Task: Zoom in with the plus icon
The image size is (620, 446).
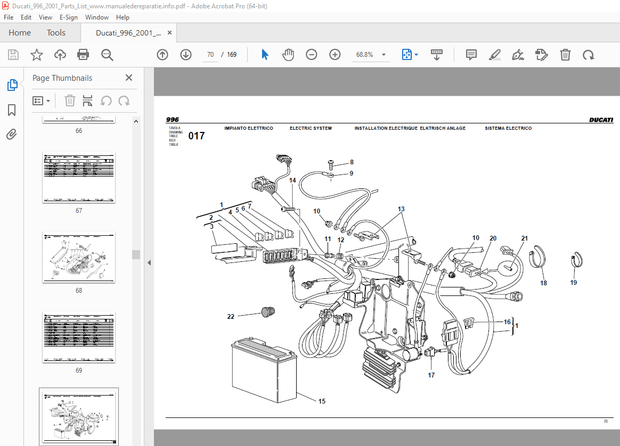Action: 335,55
